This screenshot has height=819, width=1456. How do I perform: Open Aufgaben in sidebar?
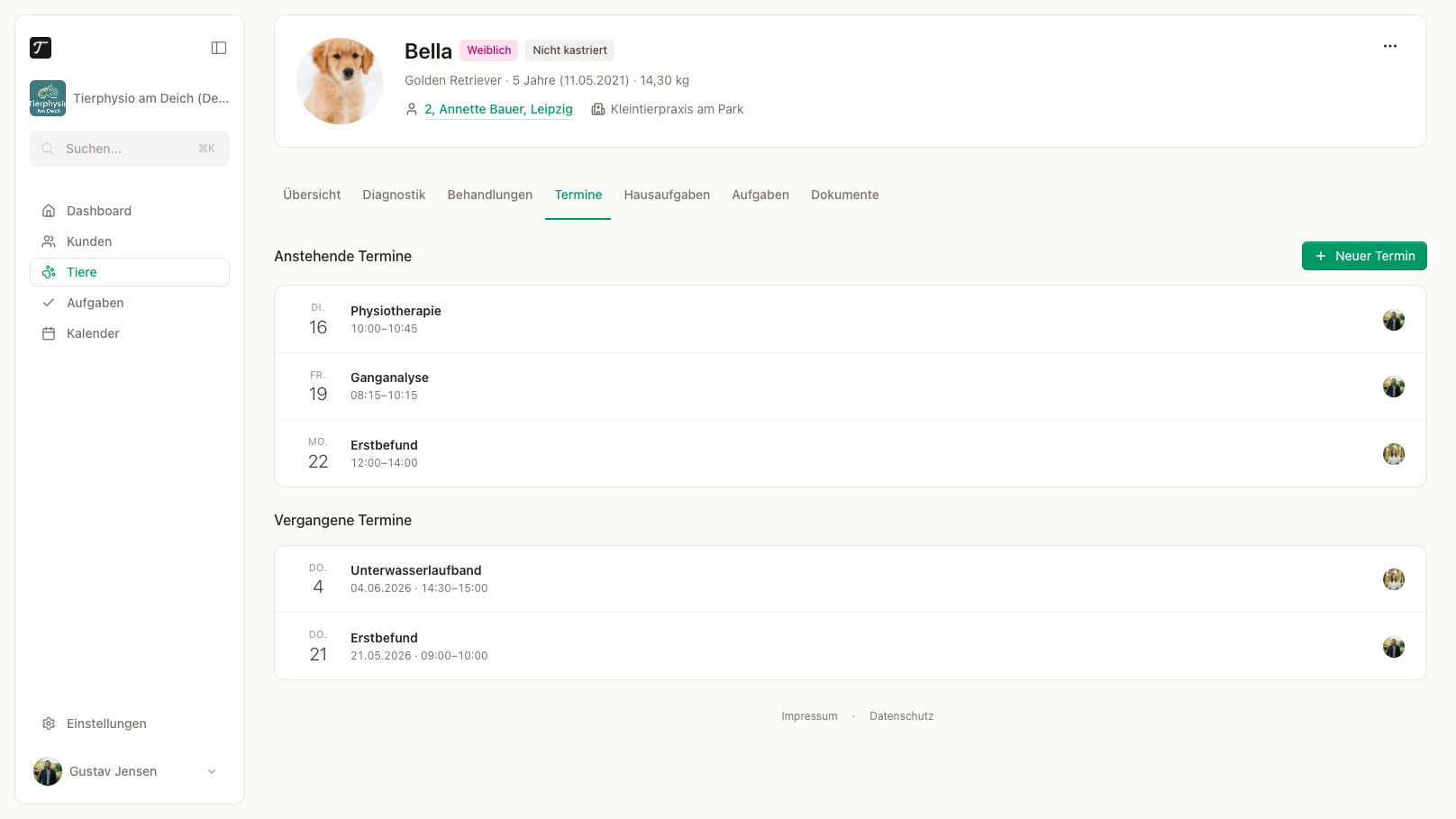tap(130, 303)
